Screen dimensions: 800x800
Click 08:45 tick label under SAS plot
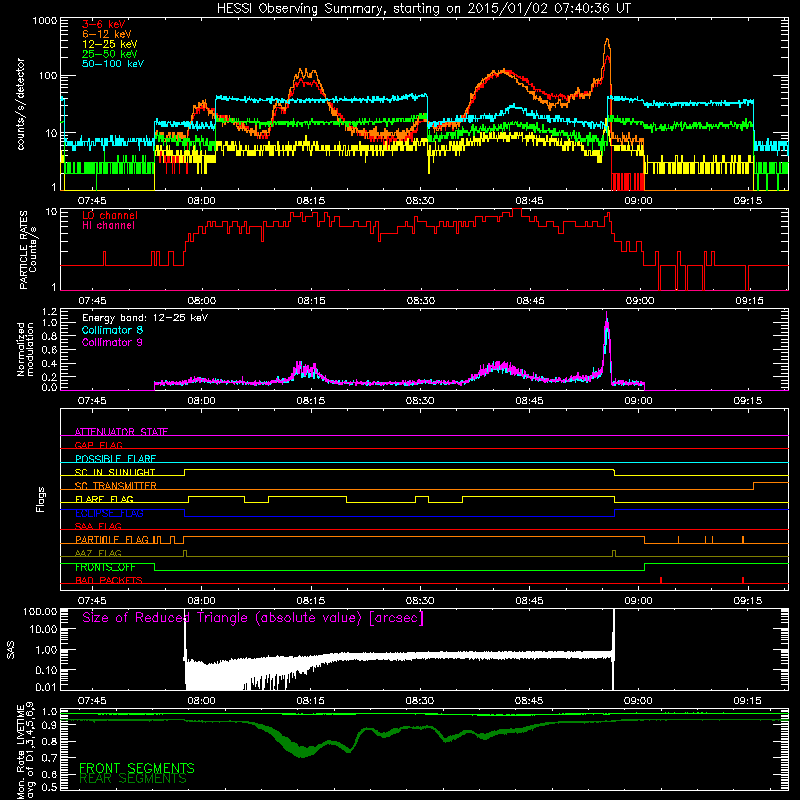[x=529, y=701]
